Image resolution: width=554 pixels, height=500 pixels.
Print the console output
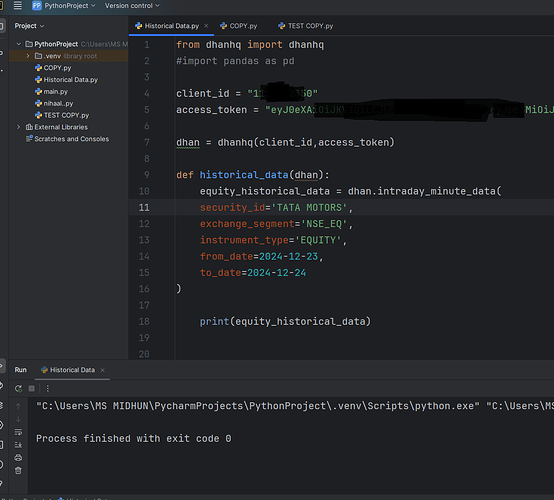[18, 458]
